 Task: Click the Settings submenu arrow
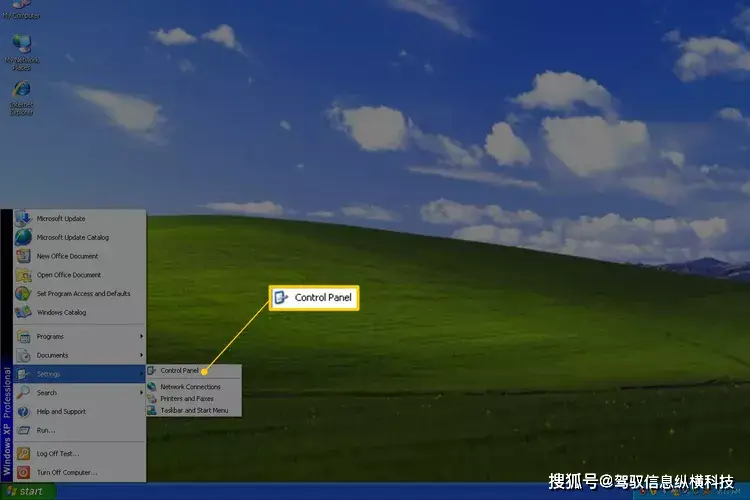coord(141,374)
